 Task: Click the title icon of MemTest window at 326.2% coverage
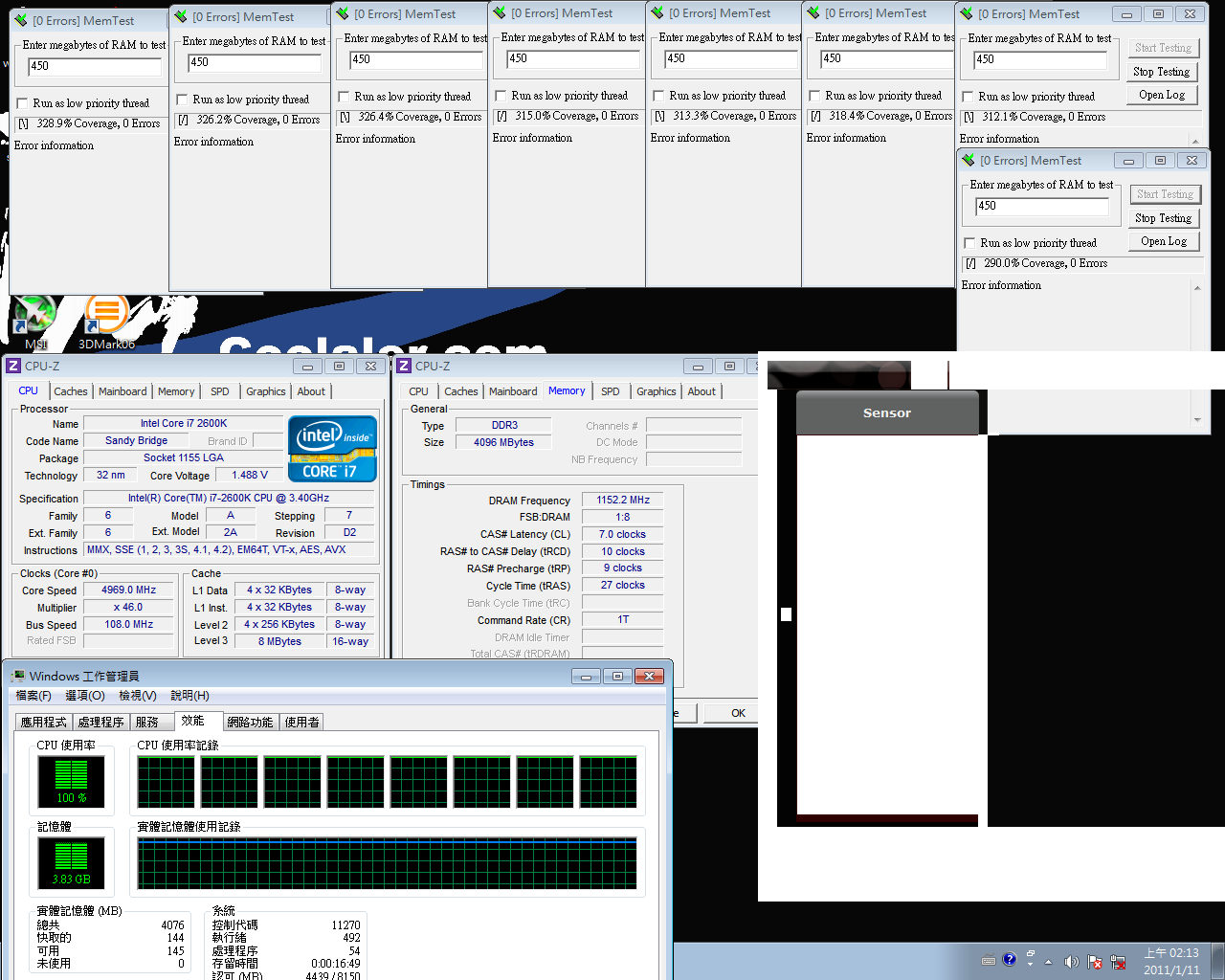click(x=180, y=16)
